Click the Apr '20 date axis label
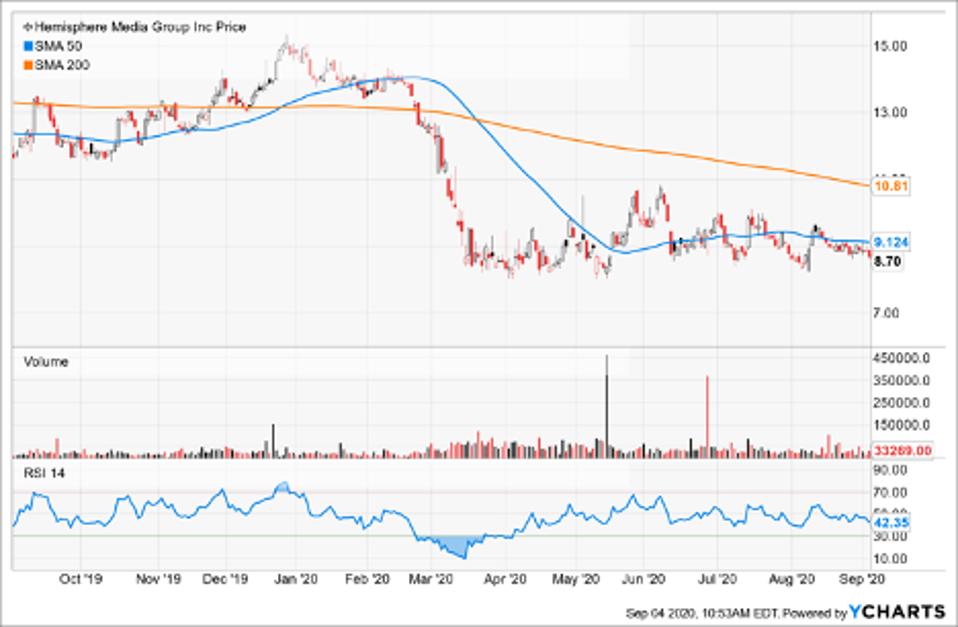The image size is (958, 627). point(505,579)
